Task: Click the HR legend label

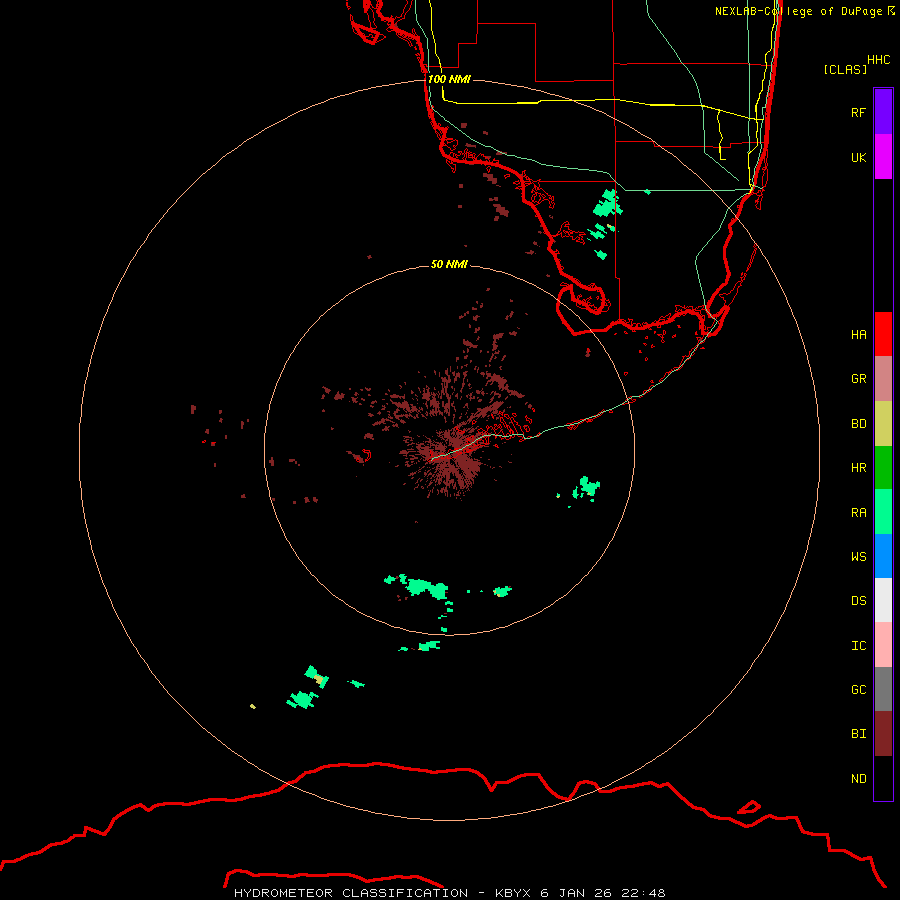Action: (858, 468)
